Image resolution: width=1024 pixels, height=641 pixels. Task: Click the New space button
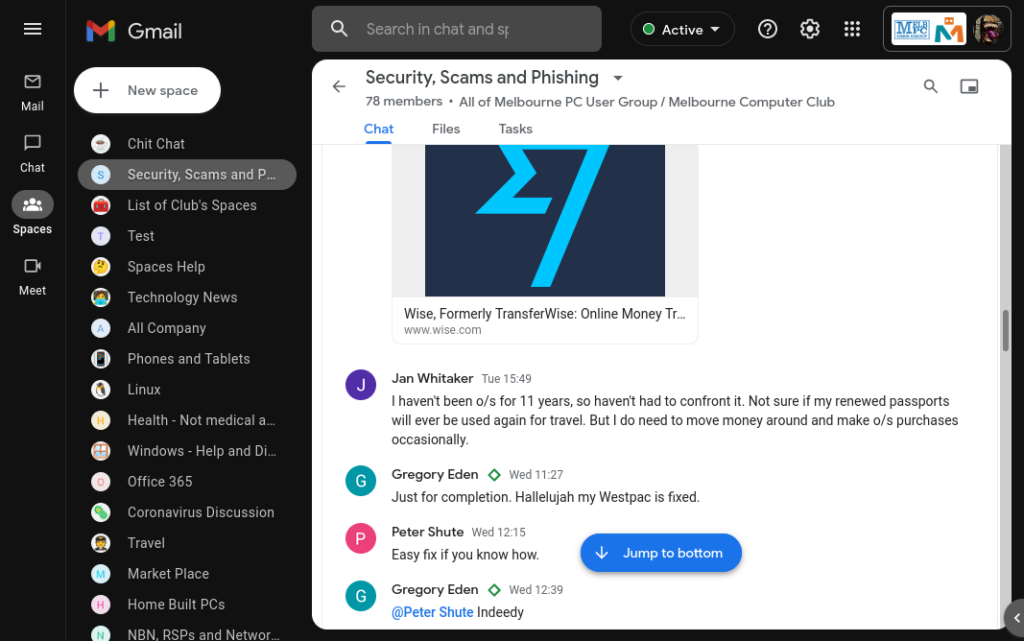147,90
